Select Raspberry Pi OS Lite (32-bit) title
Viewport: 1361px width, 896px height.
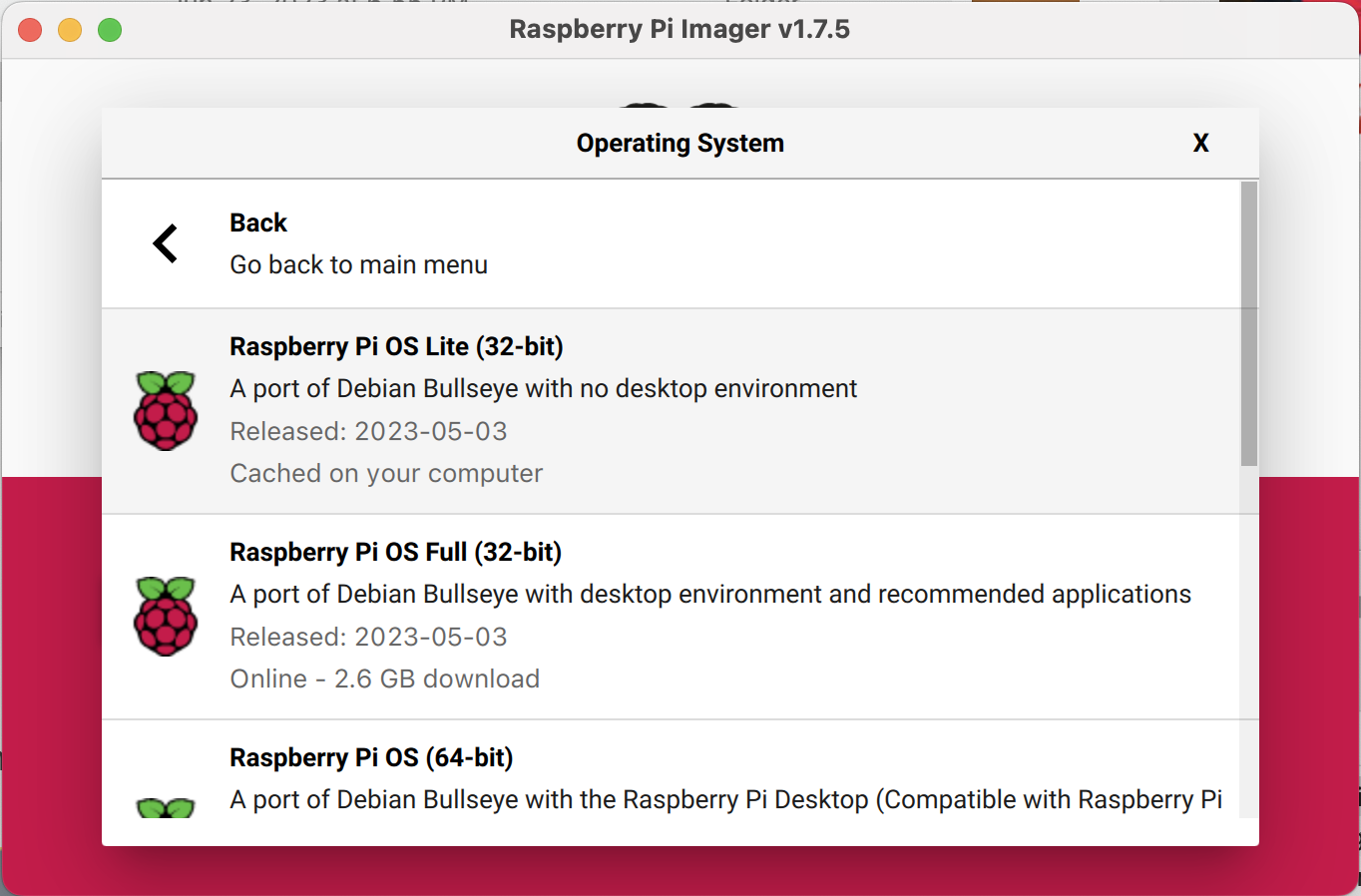click(396, 346)
